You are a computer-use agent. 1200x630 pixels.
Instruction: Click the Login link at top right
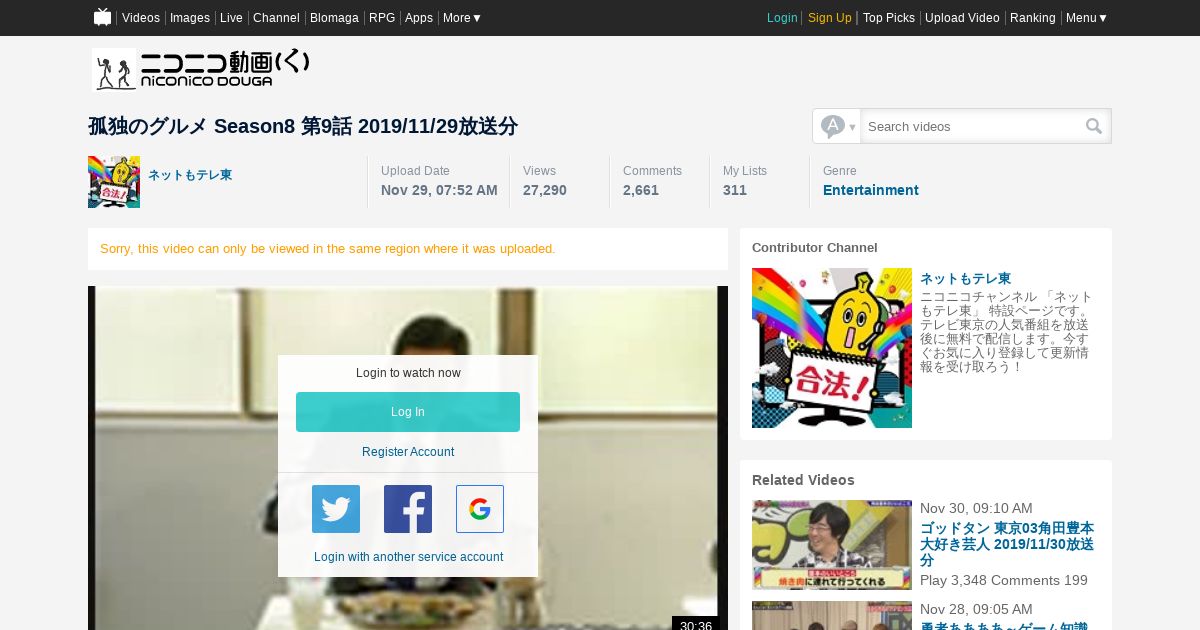click(782, 18)
